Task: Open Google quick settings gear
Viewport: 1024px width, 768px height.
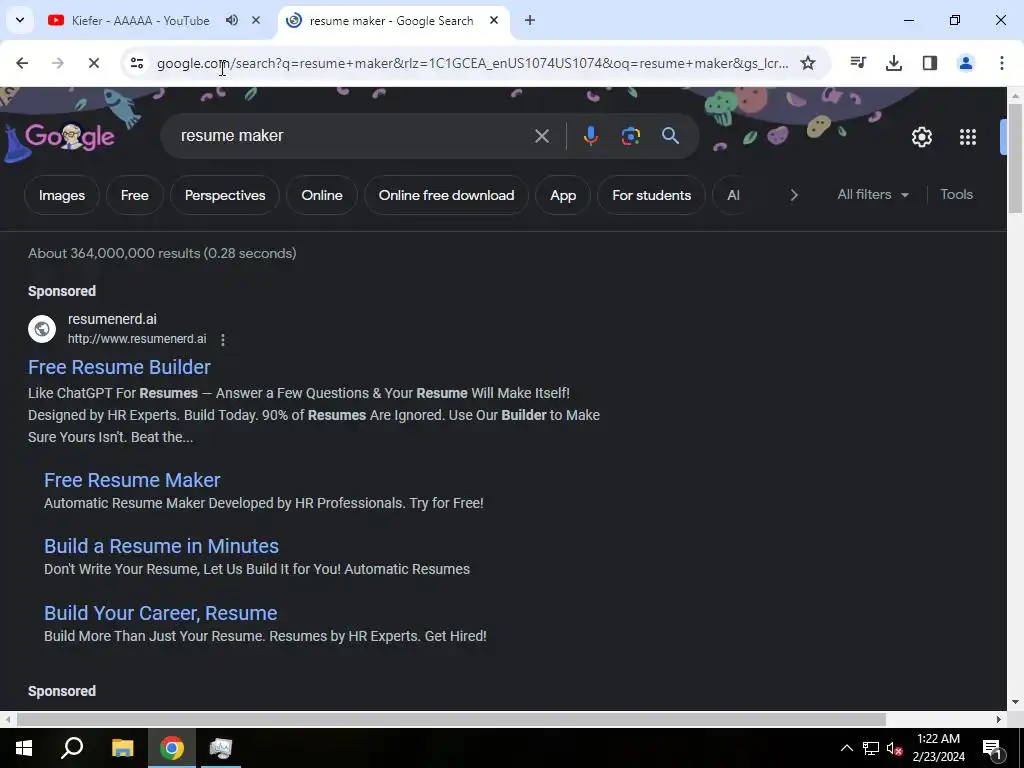Action: pyautogui.click(x=921, y=137)
